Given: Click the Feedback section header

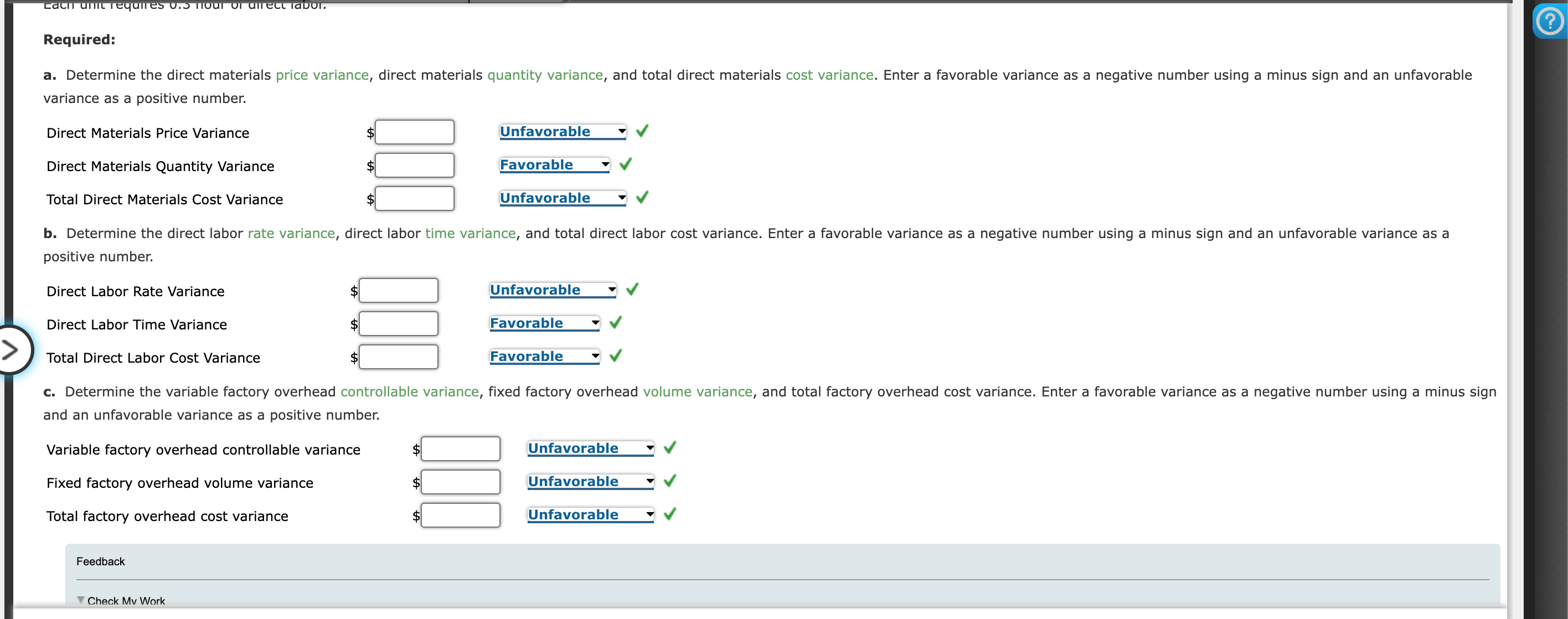Looking at the screenshot, I should click(100, 561).
